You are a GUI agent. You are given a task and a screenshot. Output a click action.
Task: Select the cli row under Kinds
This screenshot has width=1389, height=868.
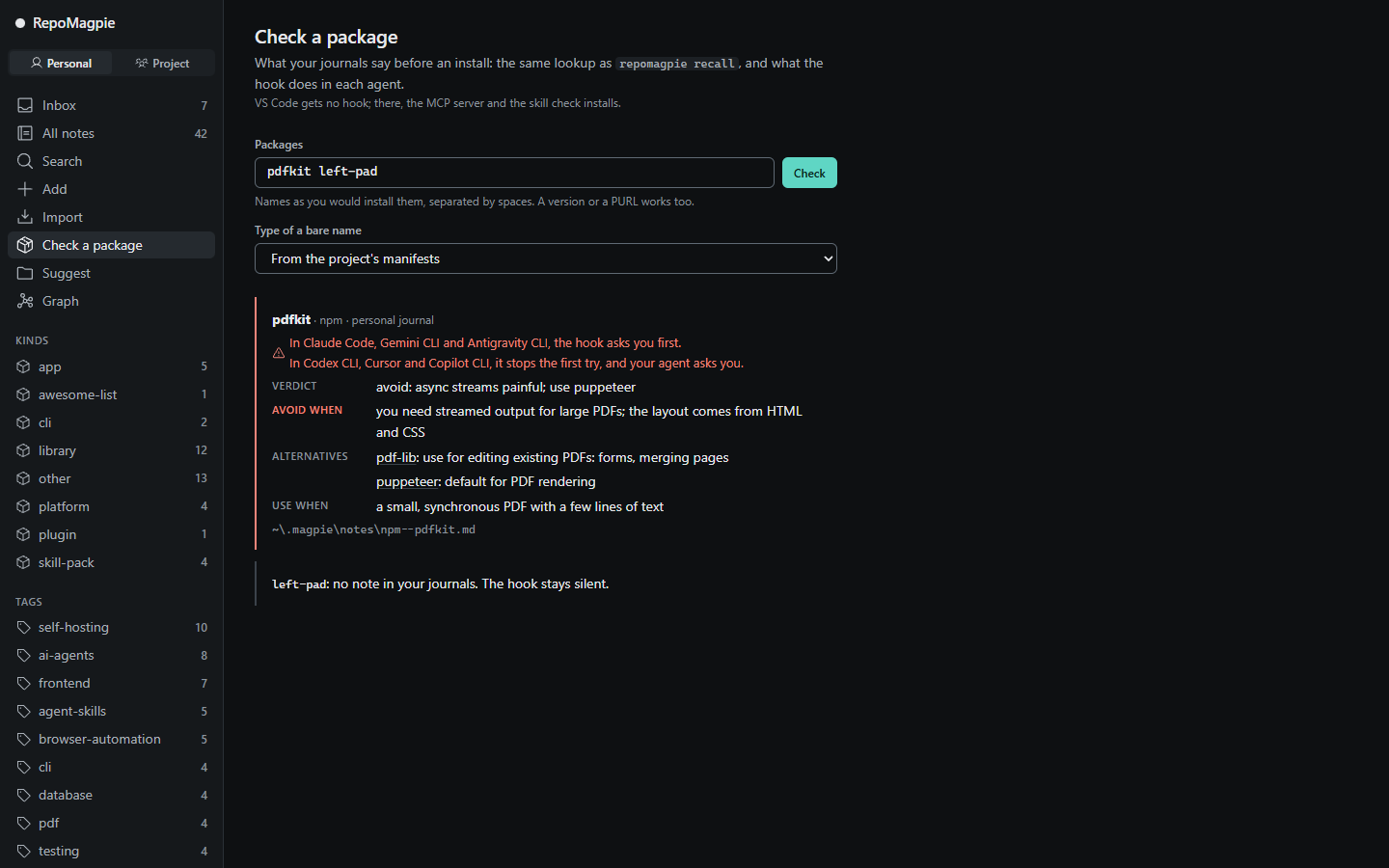pos(111,422)
